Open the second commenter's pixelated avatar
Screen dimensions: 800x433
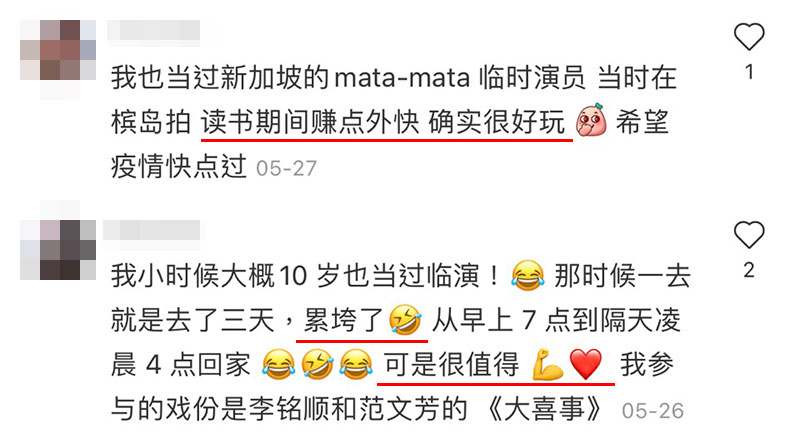pos(58,249)
